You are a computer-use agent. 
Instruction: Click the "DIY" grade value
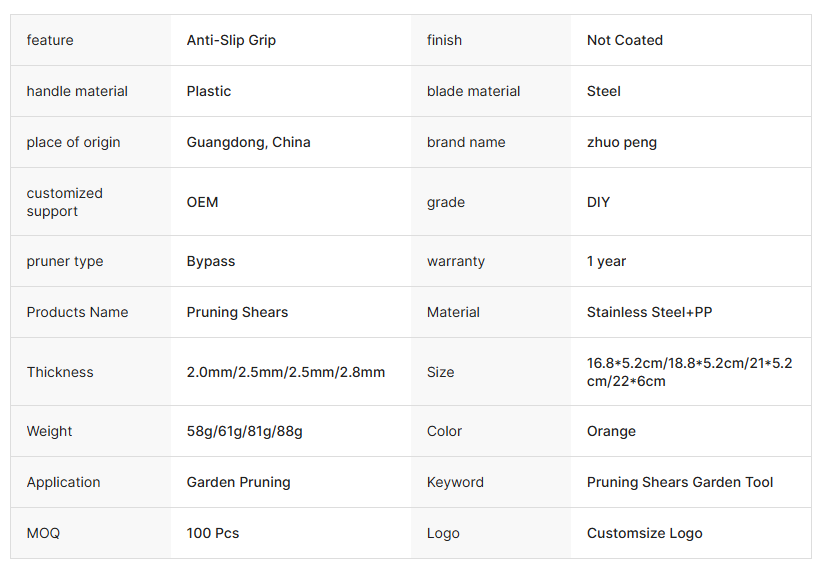[598, 202]
